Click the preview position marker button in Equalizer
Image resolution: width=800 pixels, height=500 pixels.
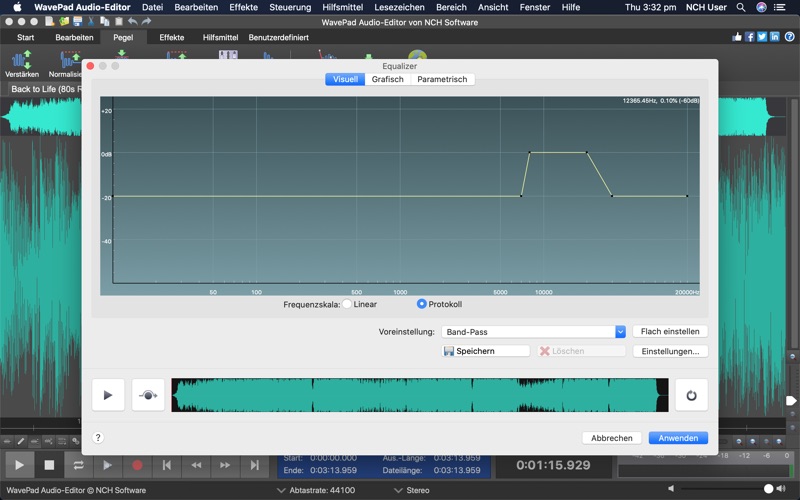[x=148, y=395]
